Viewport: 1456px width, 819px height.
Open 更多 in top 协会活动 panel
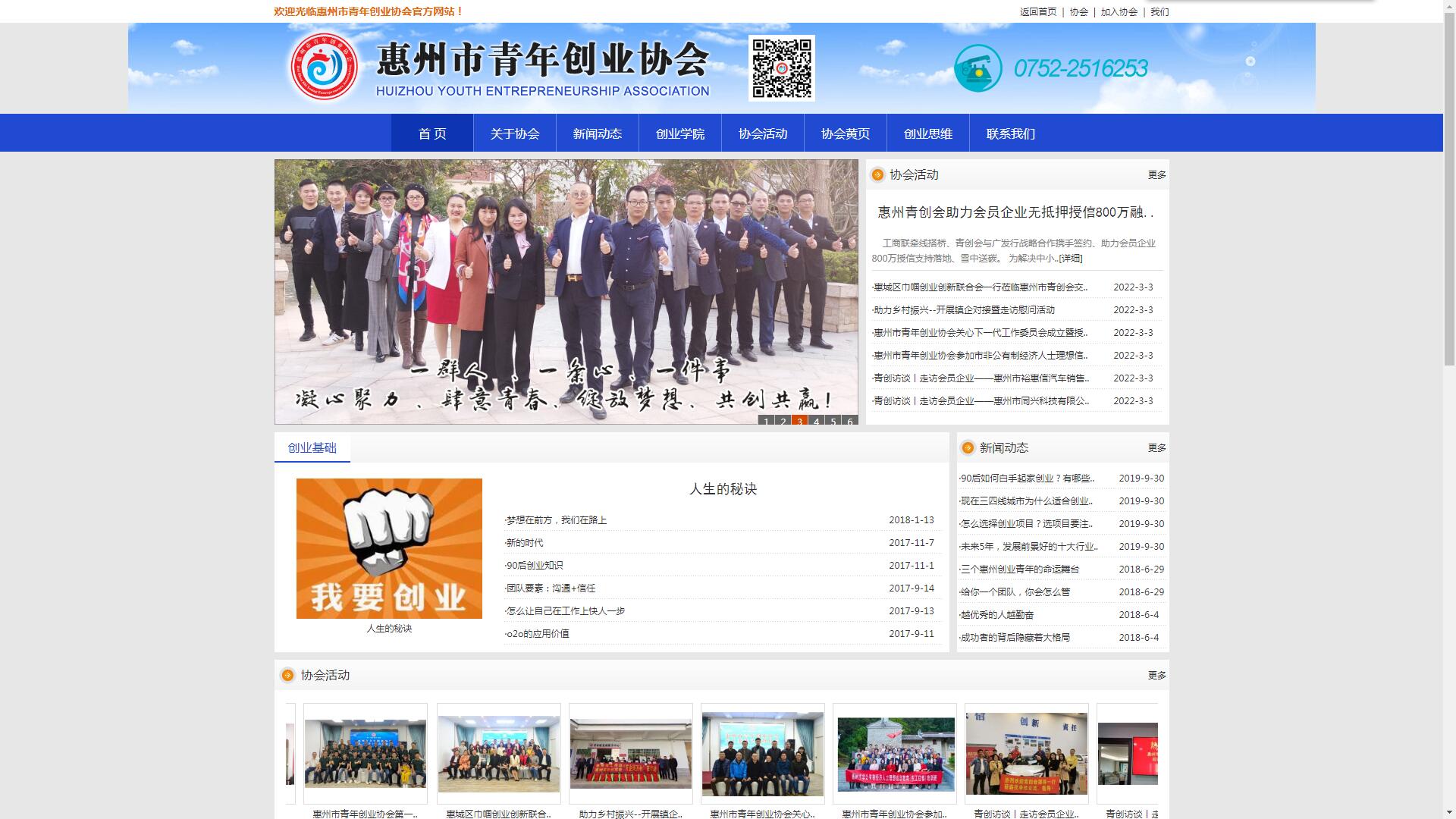coord(1156,175)
